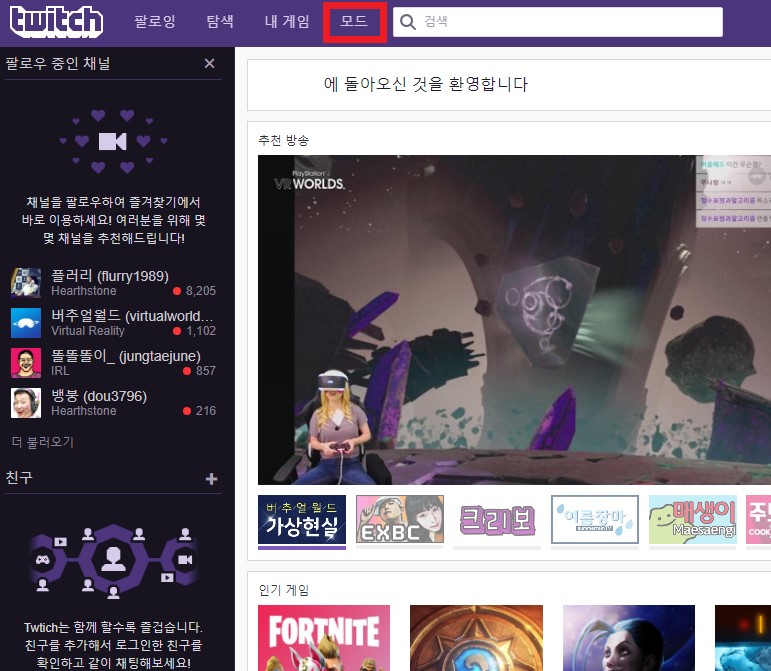
Task: Click dou3796 channel avatar
Action: (26, 403)
